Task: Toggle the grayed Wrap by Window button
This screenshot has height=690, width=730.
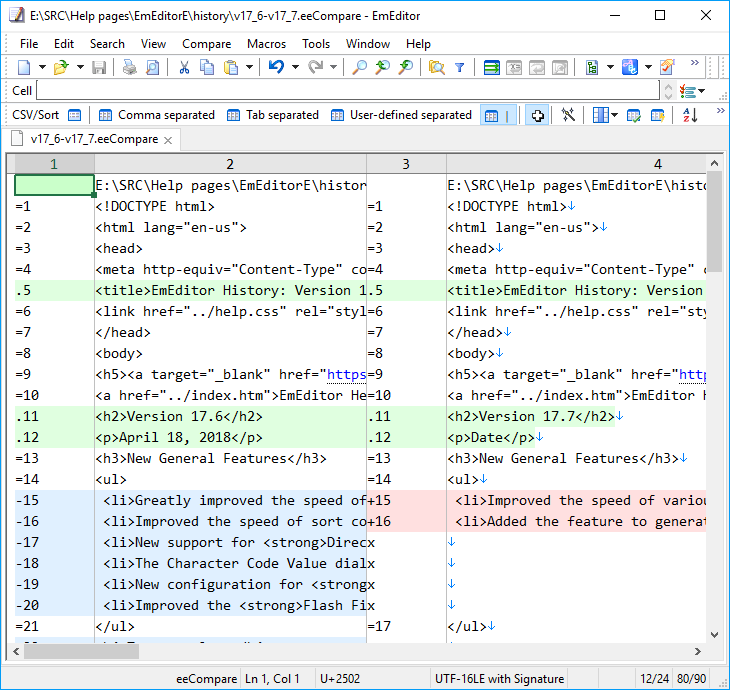Action: (537, 67)
